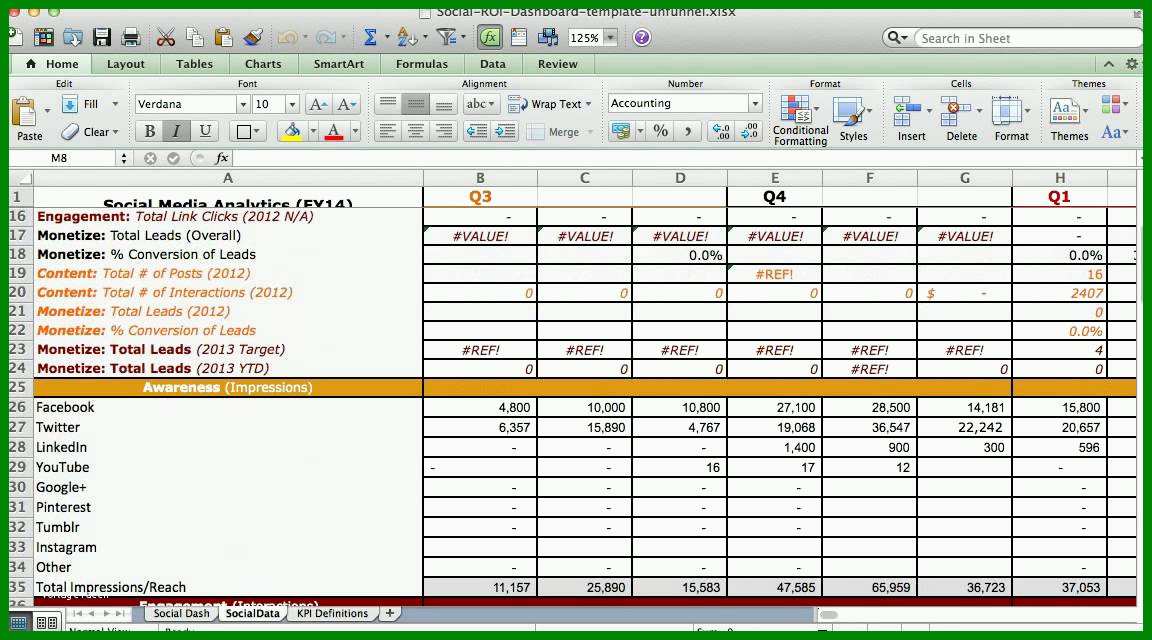Viewport: 1152px width, 640px height.
Task: Open the KPI Definitions sheet tab
Action: [332, 613]
